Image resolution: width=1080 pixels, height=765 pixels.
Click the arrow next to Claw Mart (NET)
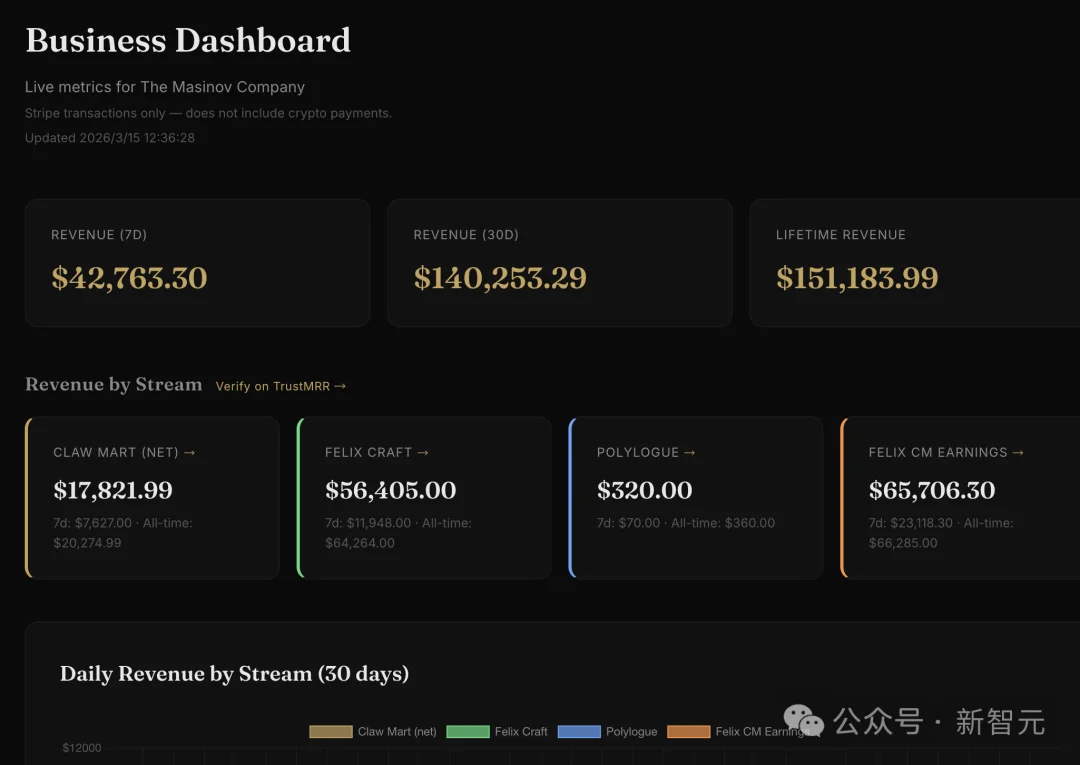(x=190, y=453)
